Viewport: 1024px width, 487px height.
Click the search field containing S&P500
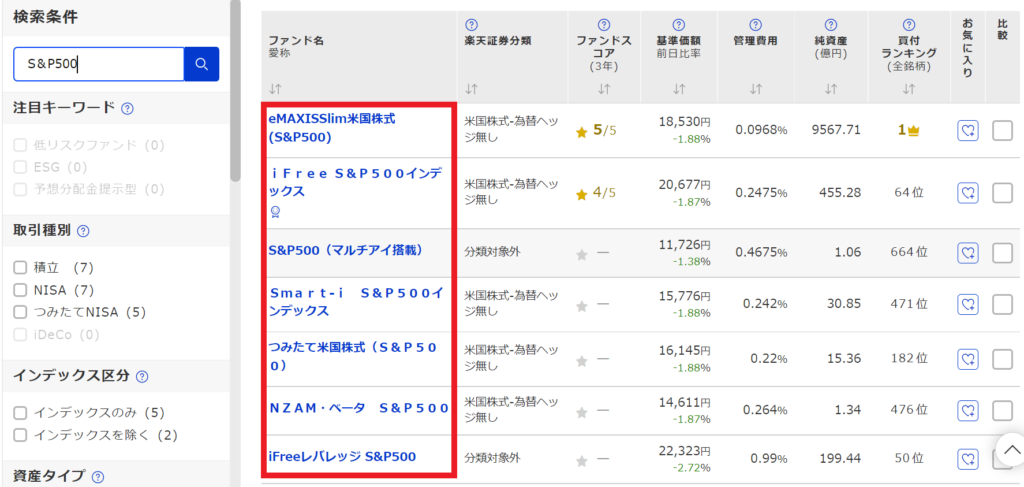point(99,64)
